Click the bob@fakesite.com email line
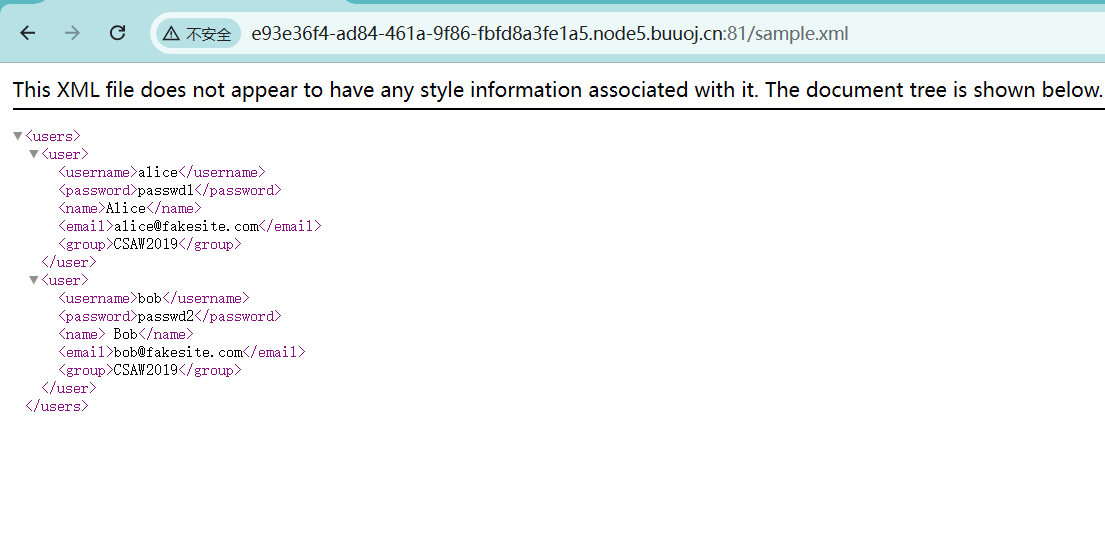Image resolution: width=1105 pixels, height=553 pixels. tap(181, 352)
